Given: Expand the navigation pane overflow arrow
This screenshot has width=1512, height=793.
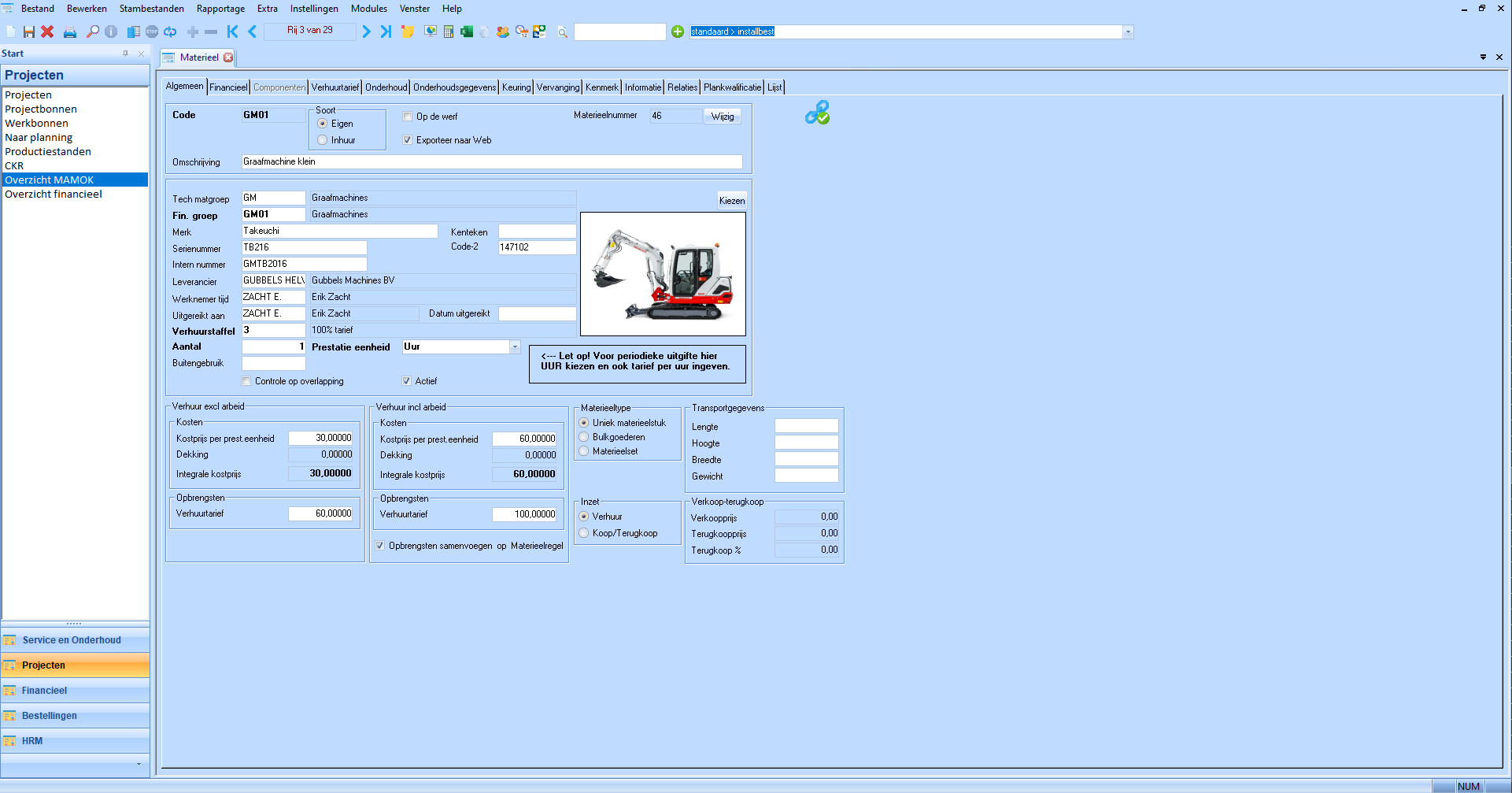Looking at the screenshot, I should click(x=139, y=764).
